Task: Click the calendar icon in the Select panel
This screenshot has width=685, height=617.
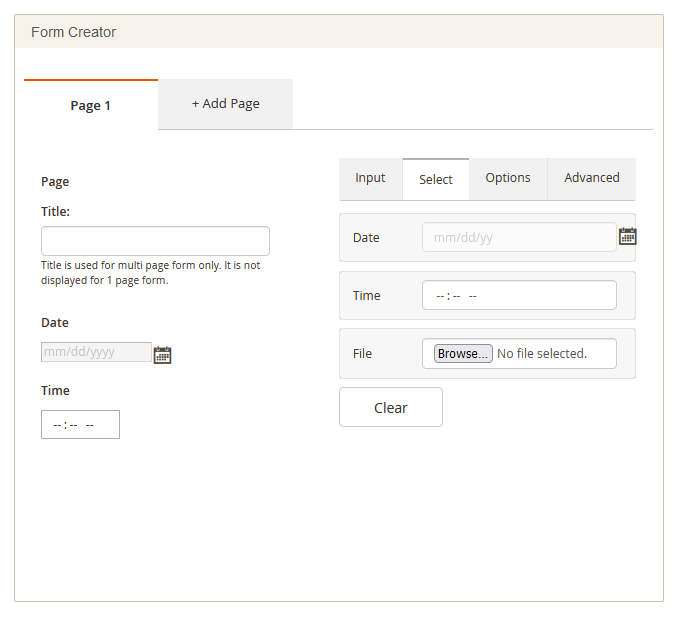Action: (627, 237)
